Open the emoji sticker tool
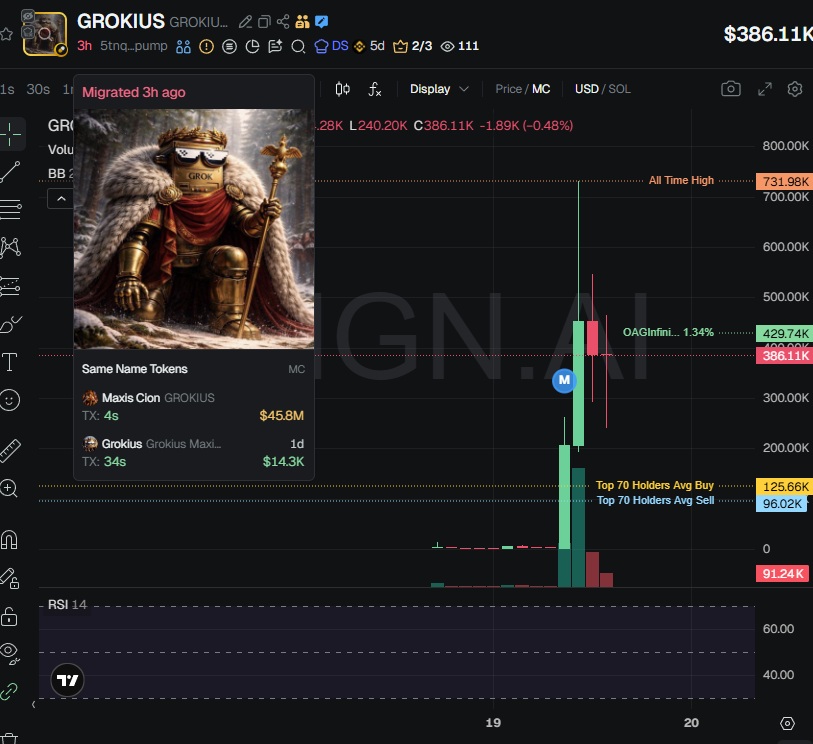 tap(10, 400)
